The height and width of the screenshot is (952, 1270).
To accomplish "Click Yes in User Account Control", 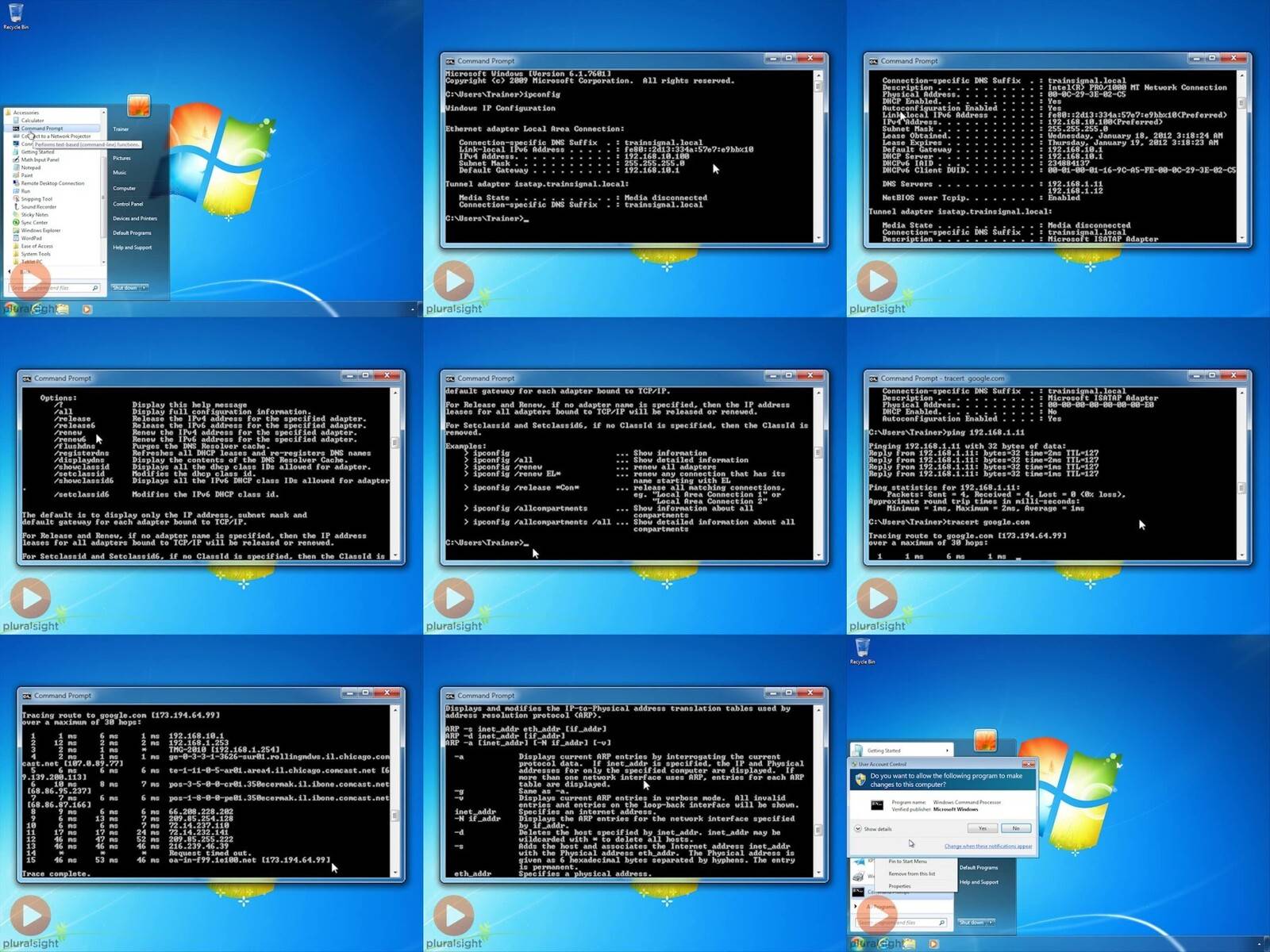I will (983, 828).
